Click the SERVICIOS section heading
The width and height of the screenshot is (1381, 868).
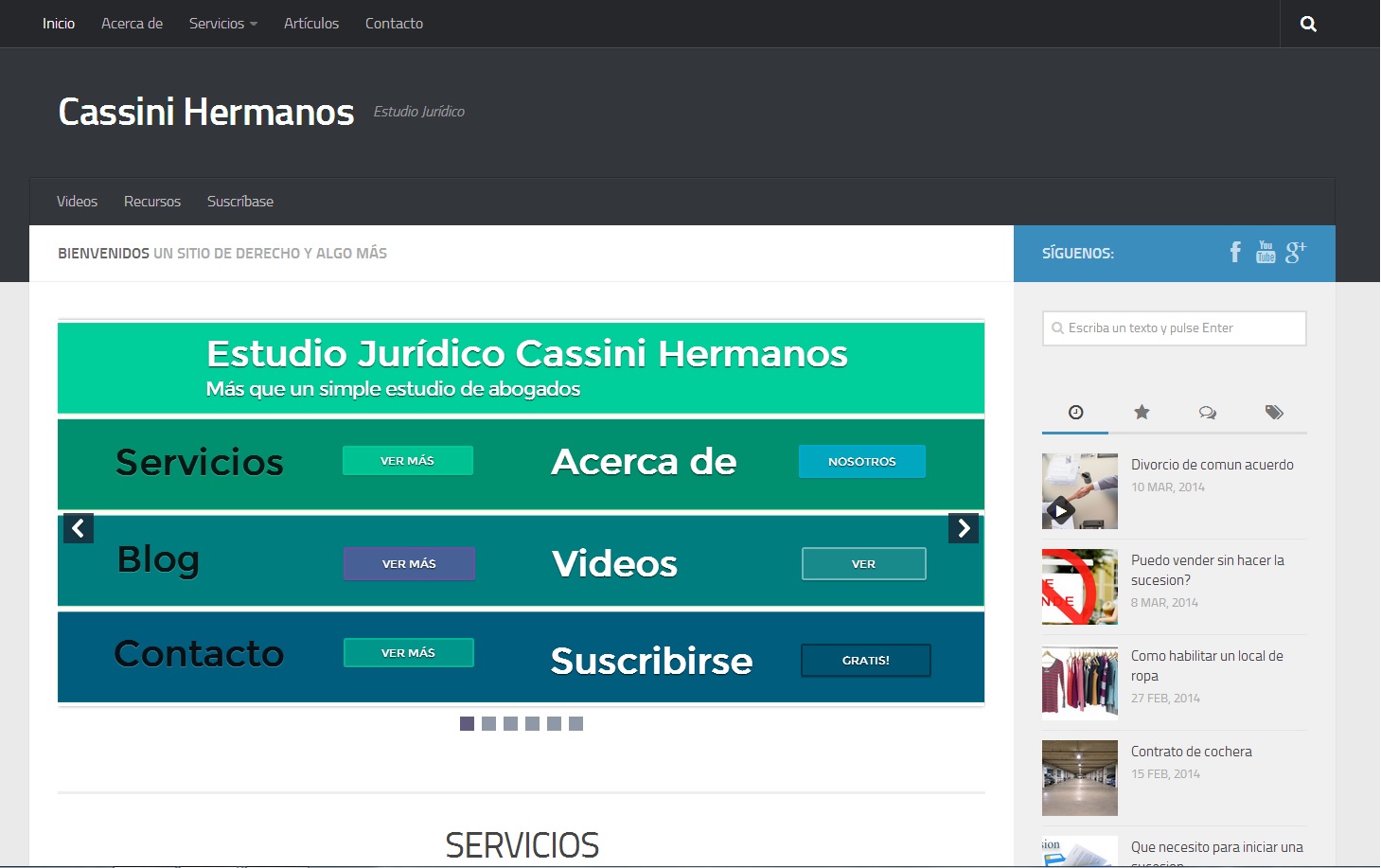522,845
